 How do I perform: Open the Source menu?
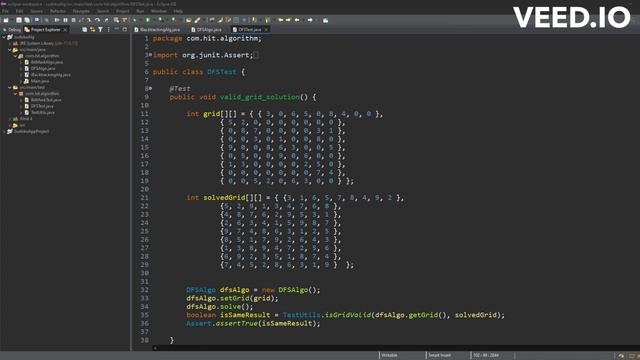click(36, 11)
